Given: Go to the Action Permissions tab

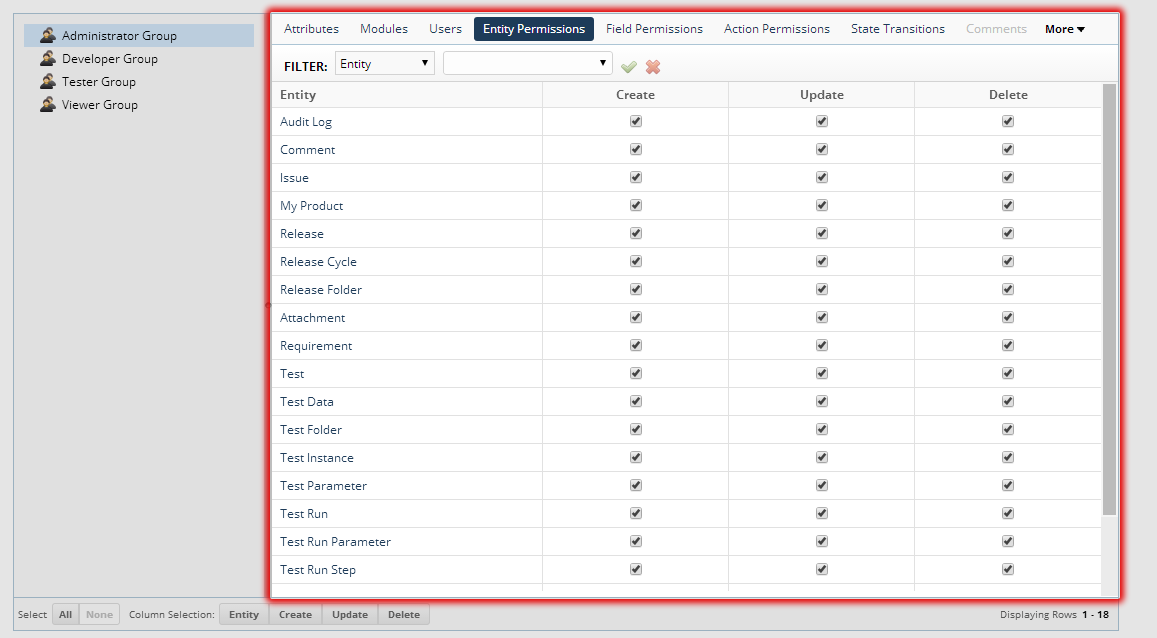Looking at the screenshot, I should 777,29.
